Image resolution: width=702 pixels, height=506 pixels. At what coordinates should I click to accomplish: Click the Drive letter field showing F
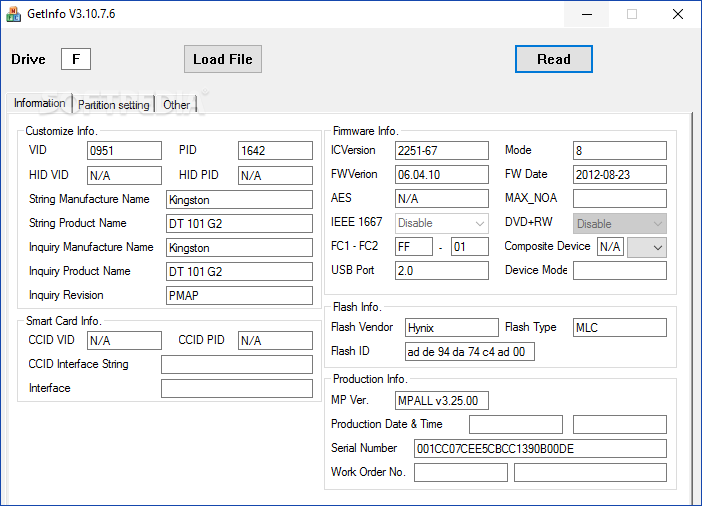[x=76, y=59]
